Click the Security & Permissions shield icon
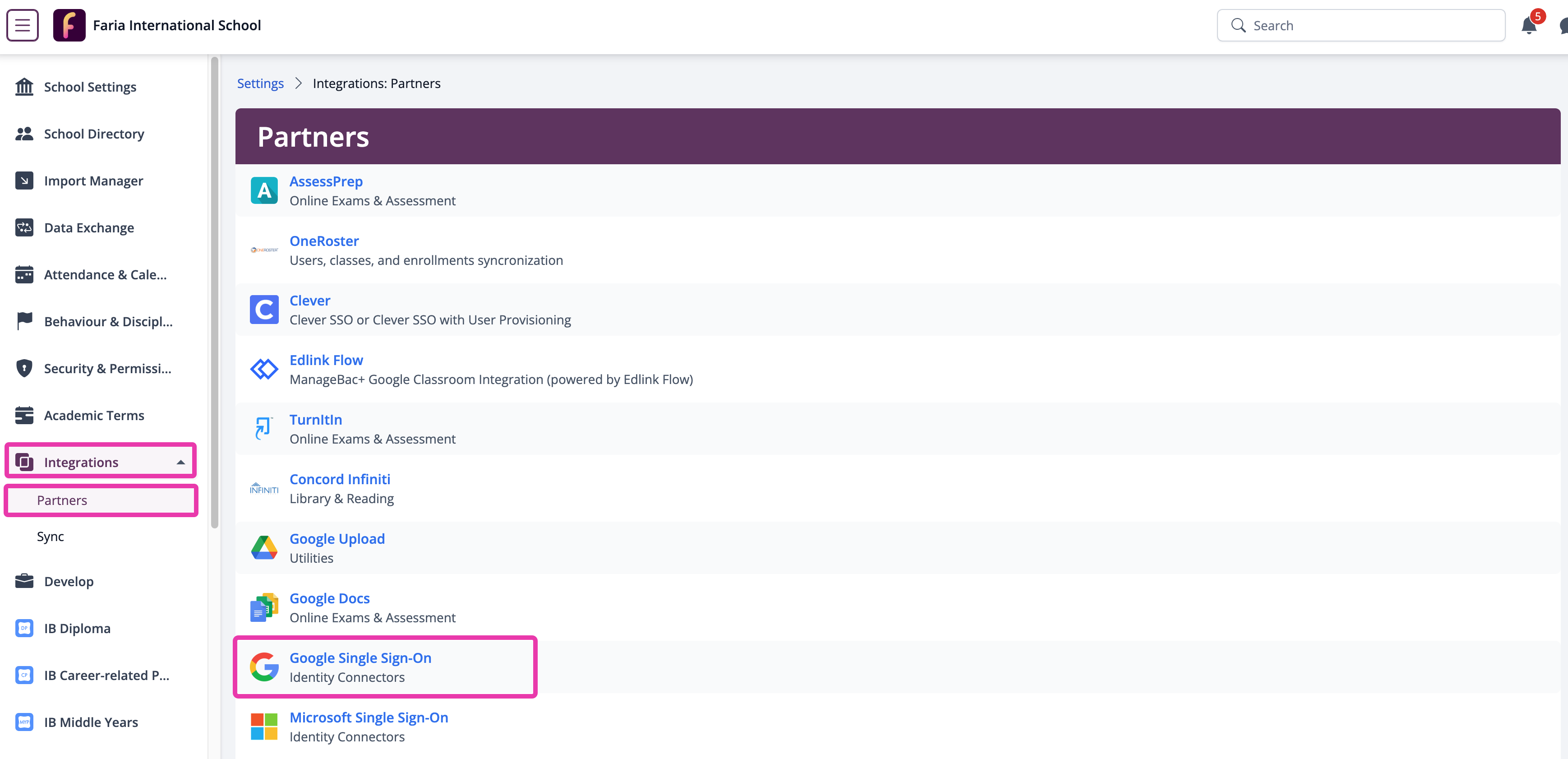The width and height of the screenshot is (1568, 759). tap(24, 368)
